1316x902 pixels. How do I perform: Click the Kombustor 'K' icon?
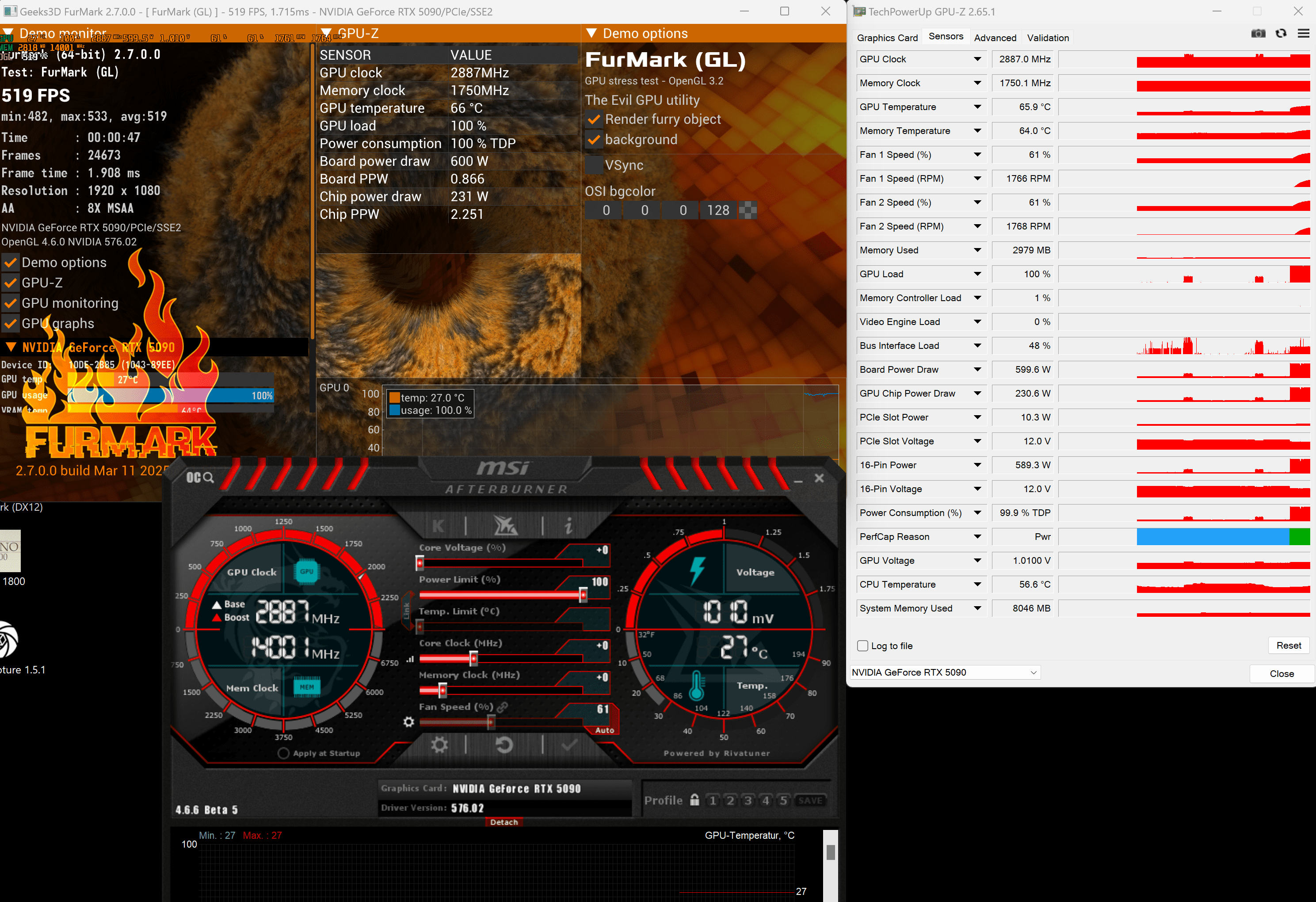pos(438,525)
